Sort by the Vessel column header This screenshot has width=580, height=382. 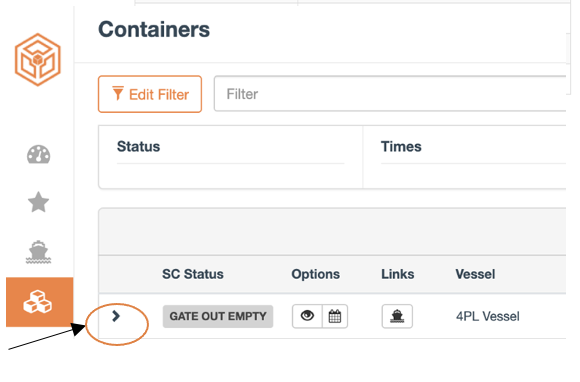click(475, 274)
